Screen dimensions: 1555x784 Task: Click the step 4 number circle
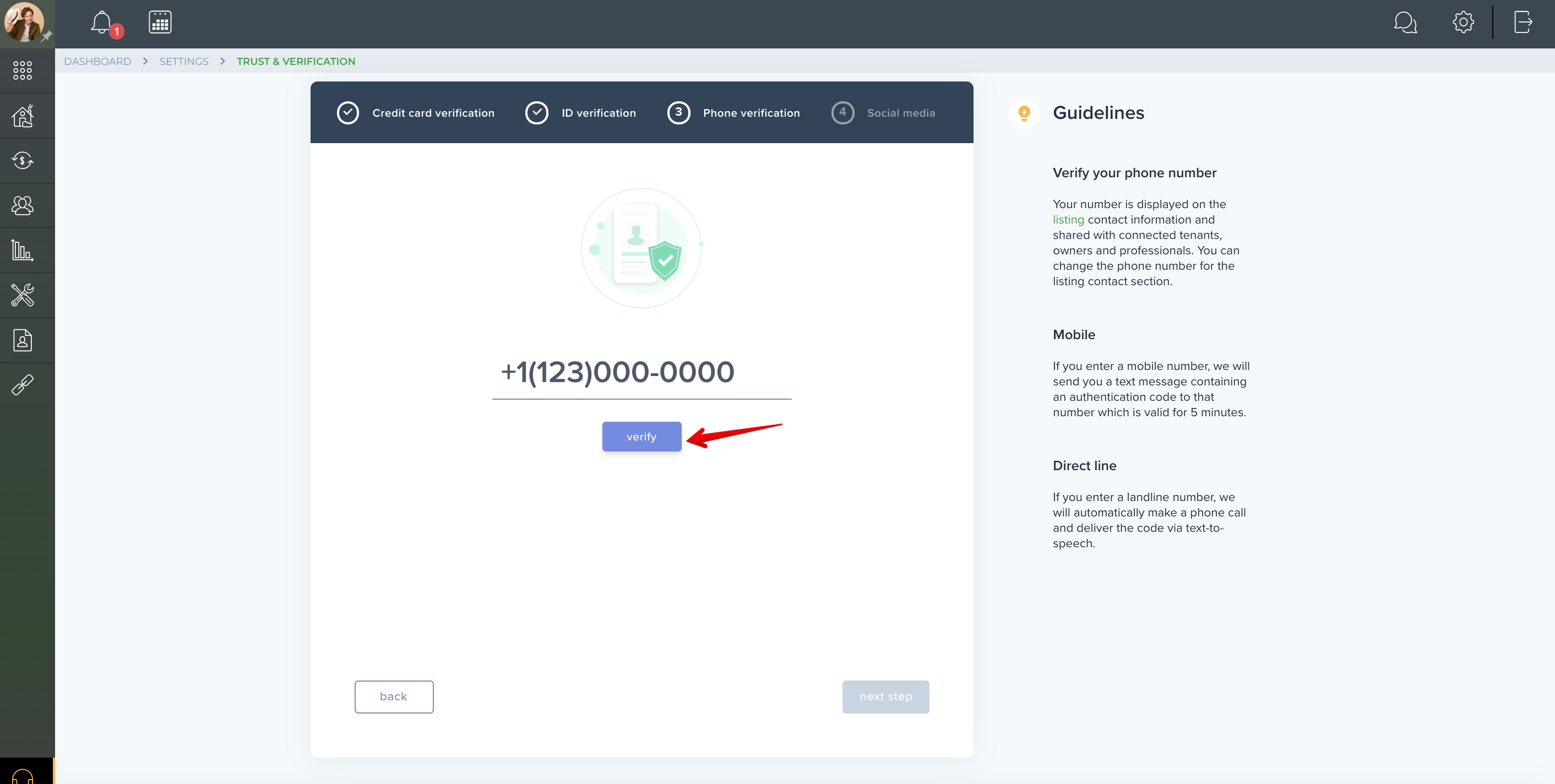tap(842, 113)
